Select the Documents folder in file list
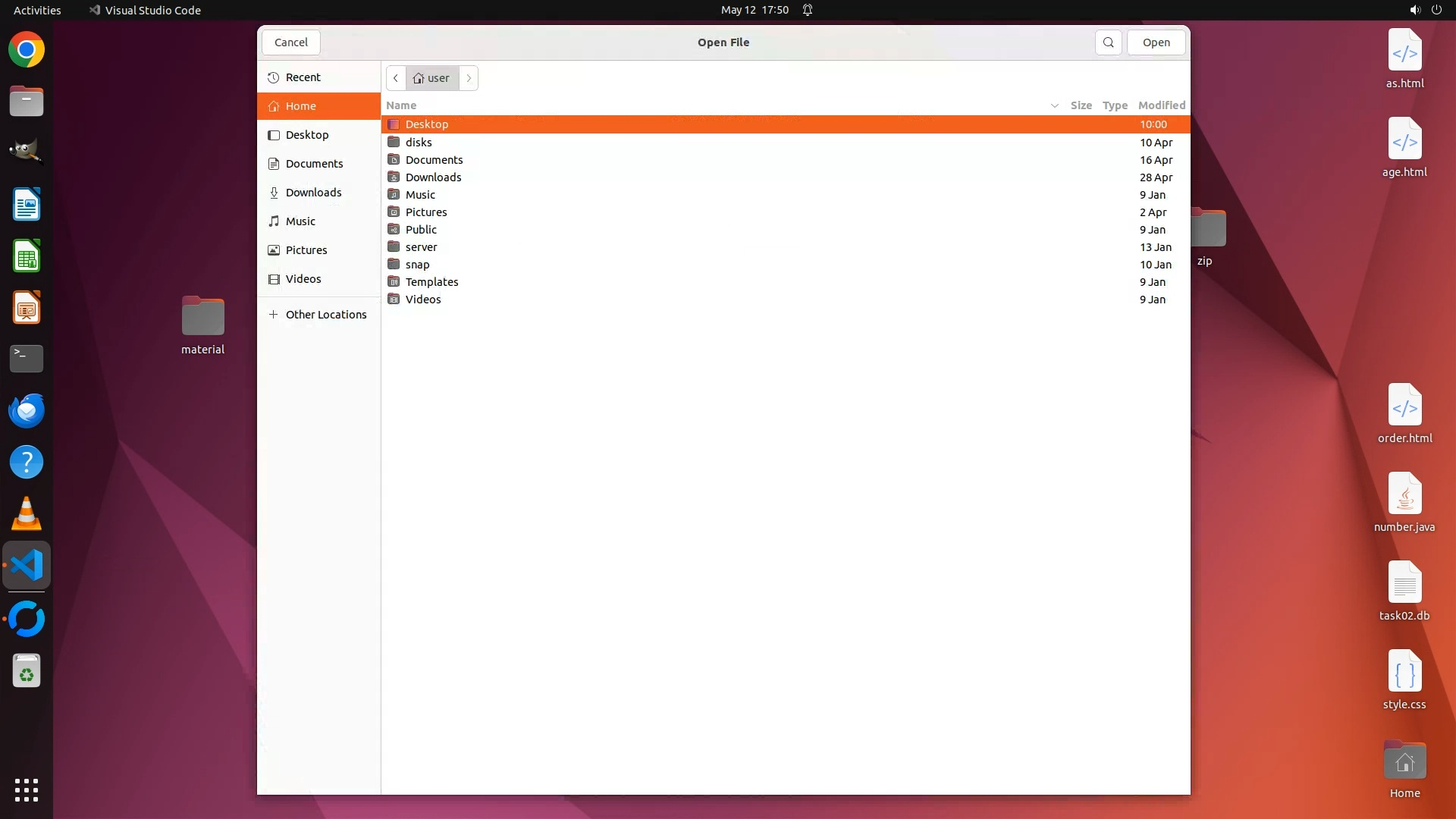This screenshot has width=1456, height=819. [434, 160]
